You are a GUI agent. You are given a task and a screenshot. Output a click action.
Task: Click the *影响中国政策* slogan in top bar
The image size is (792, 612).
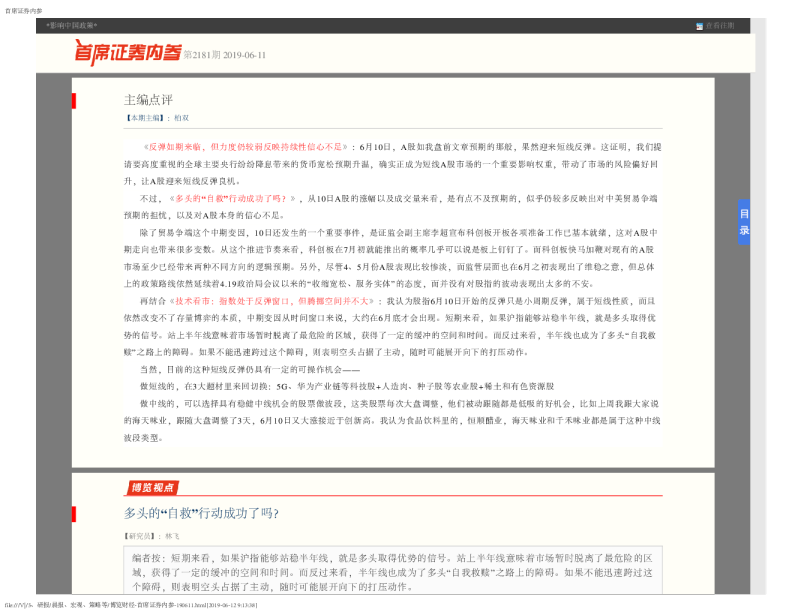click(71, 25)
